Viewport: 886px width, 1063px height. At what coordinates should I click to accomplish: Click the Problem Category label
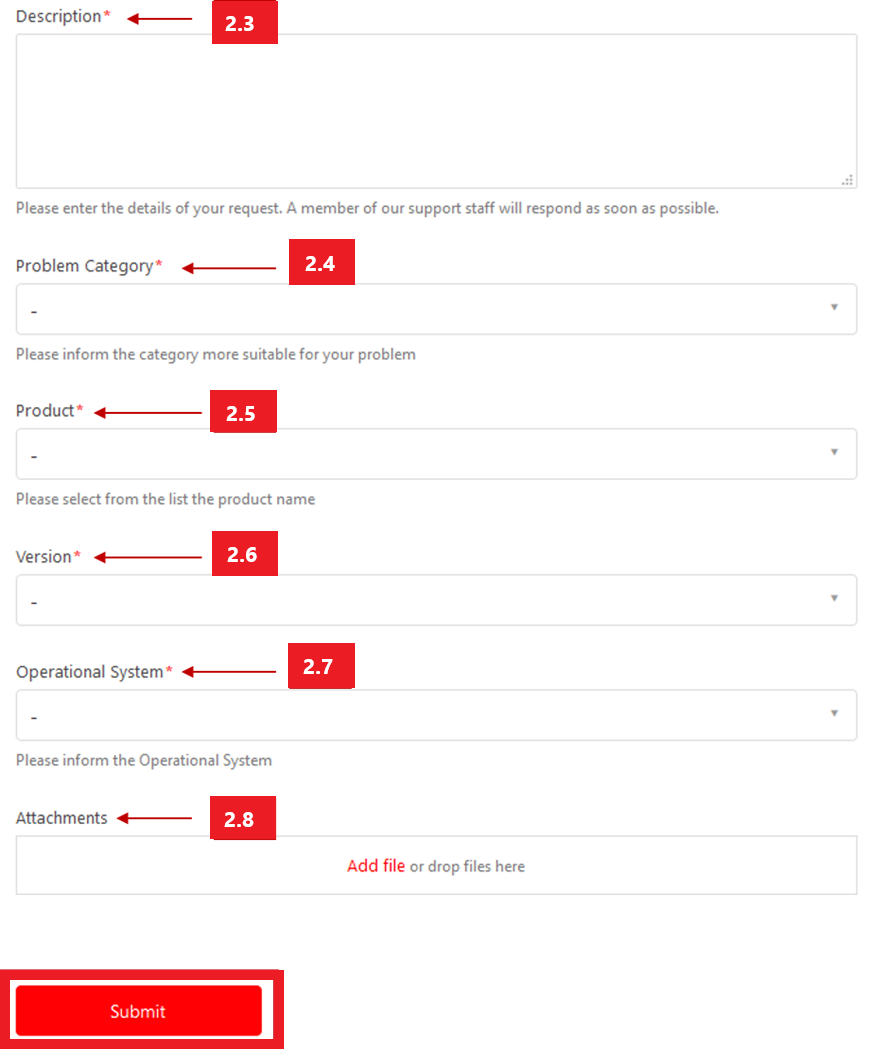85,266
